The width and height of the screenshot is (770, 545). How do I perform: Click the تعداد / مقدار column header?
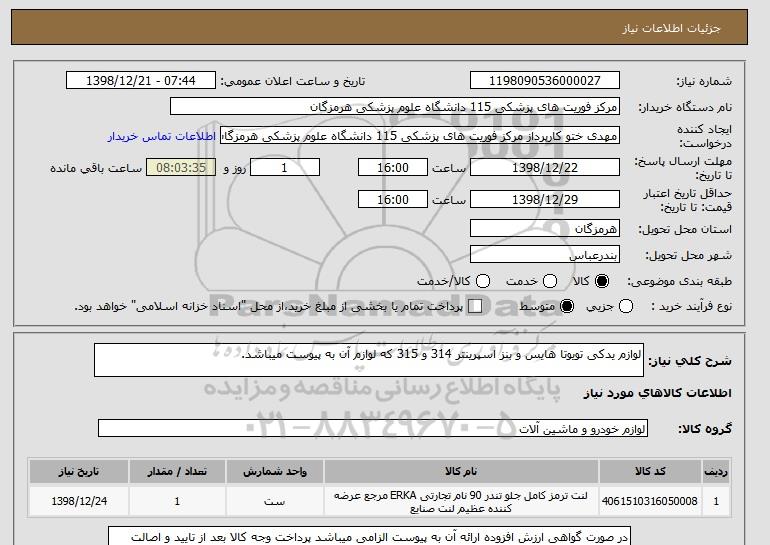[x=177, y=471]
